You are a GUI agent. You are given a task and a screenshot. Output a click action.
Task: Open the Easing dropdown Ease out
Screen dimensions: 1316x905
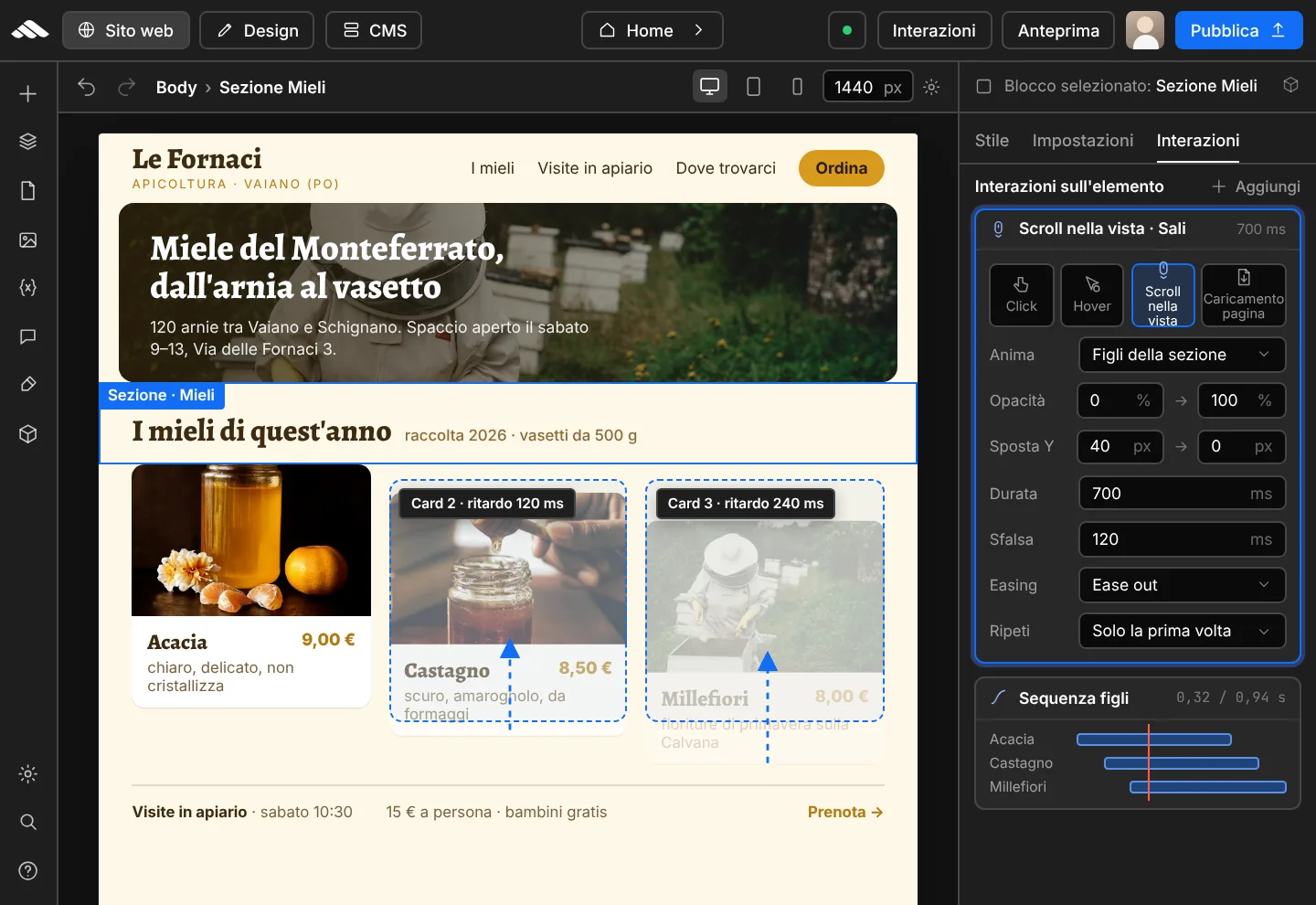pyautogui.click(x=1182, y=585)
